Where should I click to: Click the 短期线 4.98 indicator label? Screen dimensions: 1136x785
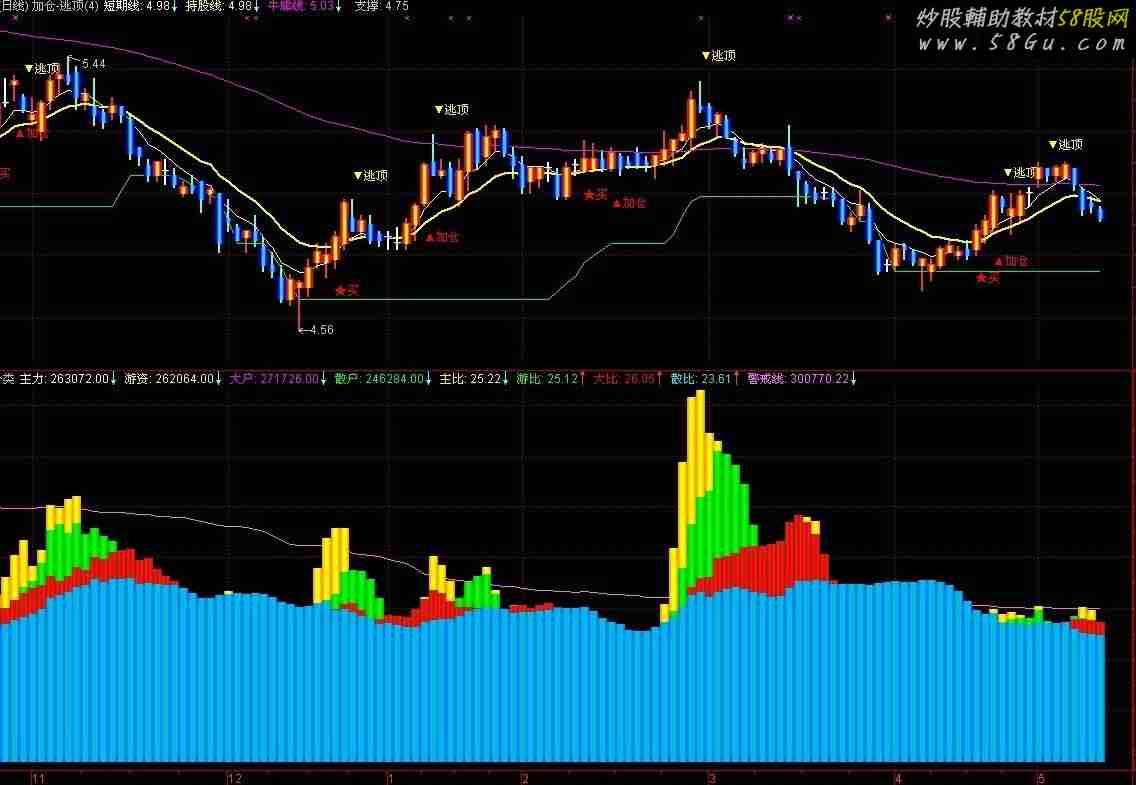141,7
